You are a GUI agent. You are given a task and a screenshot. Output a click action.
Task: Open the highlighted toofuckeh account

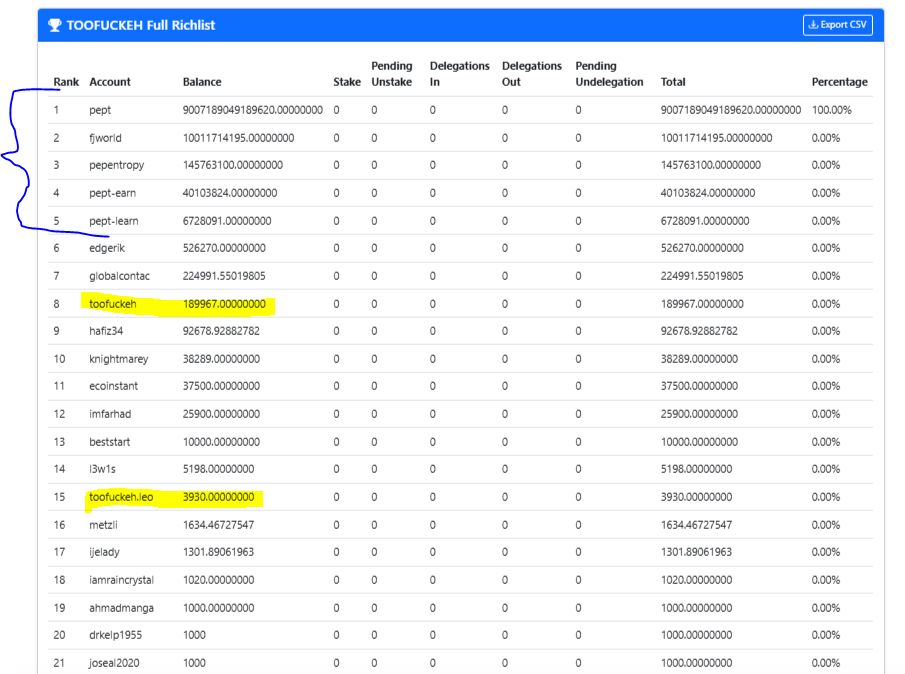(113, 304)
